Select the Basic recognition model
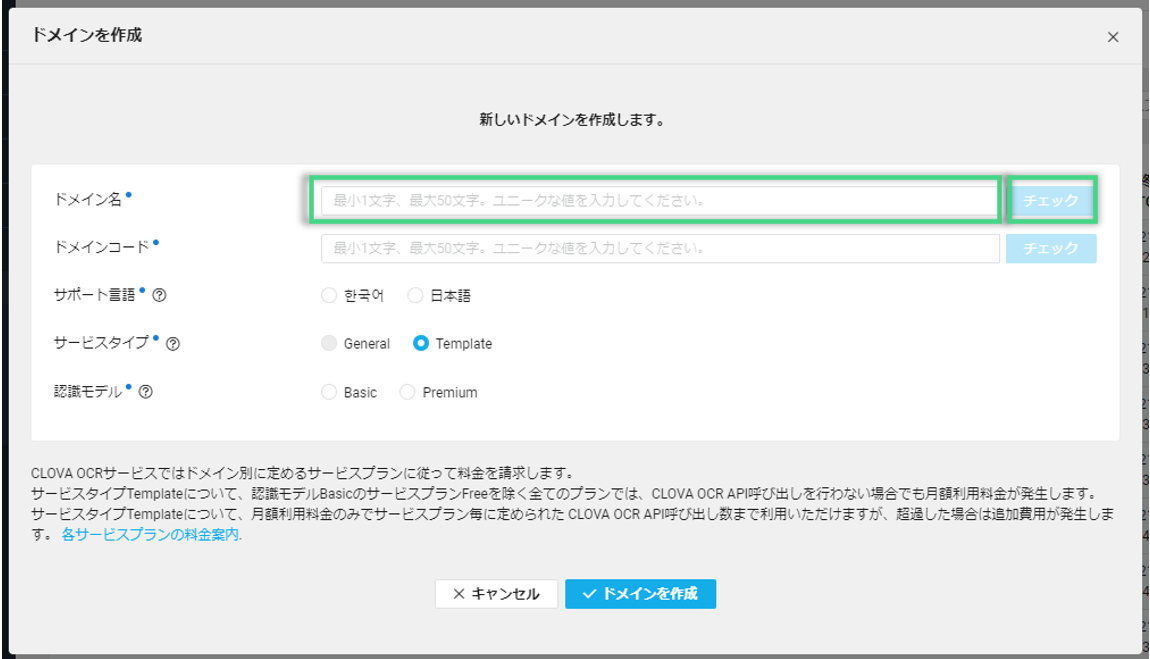This screenshot has height=659, width=1150. tap(329, 392)
